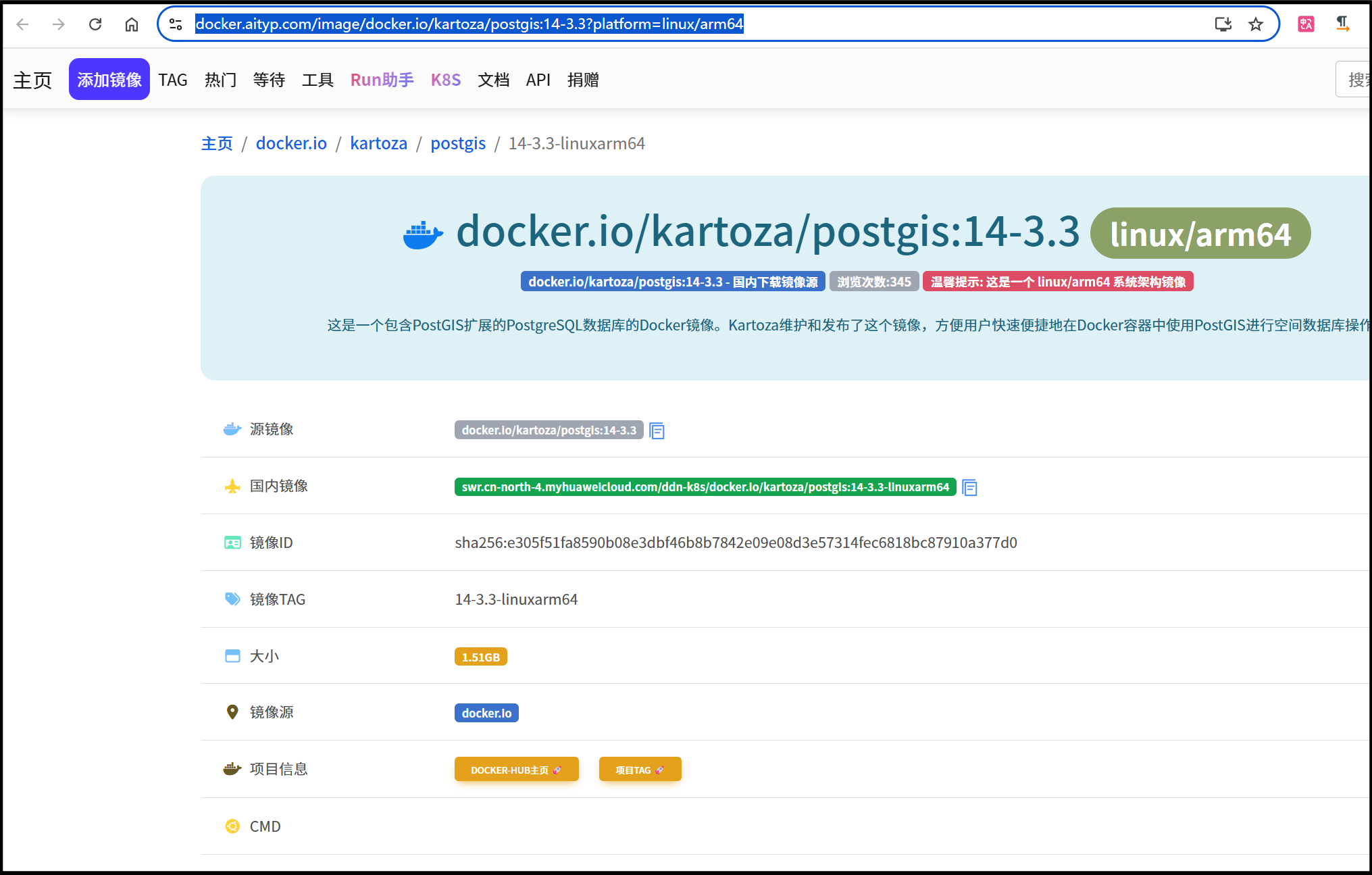Image resolution: width=1372 pixels, height=875 pixels.
Task: Click the sha256 image ID text
Action: click(736, 543)
